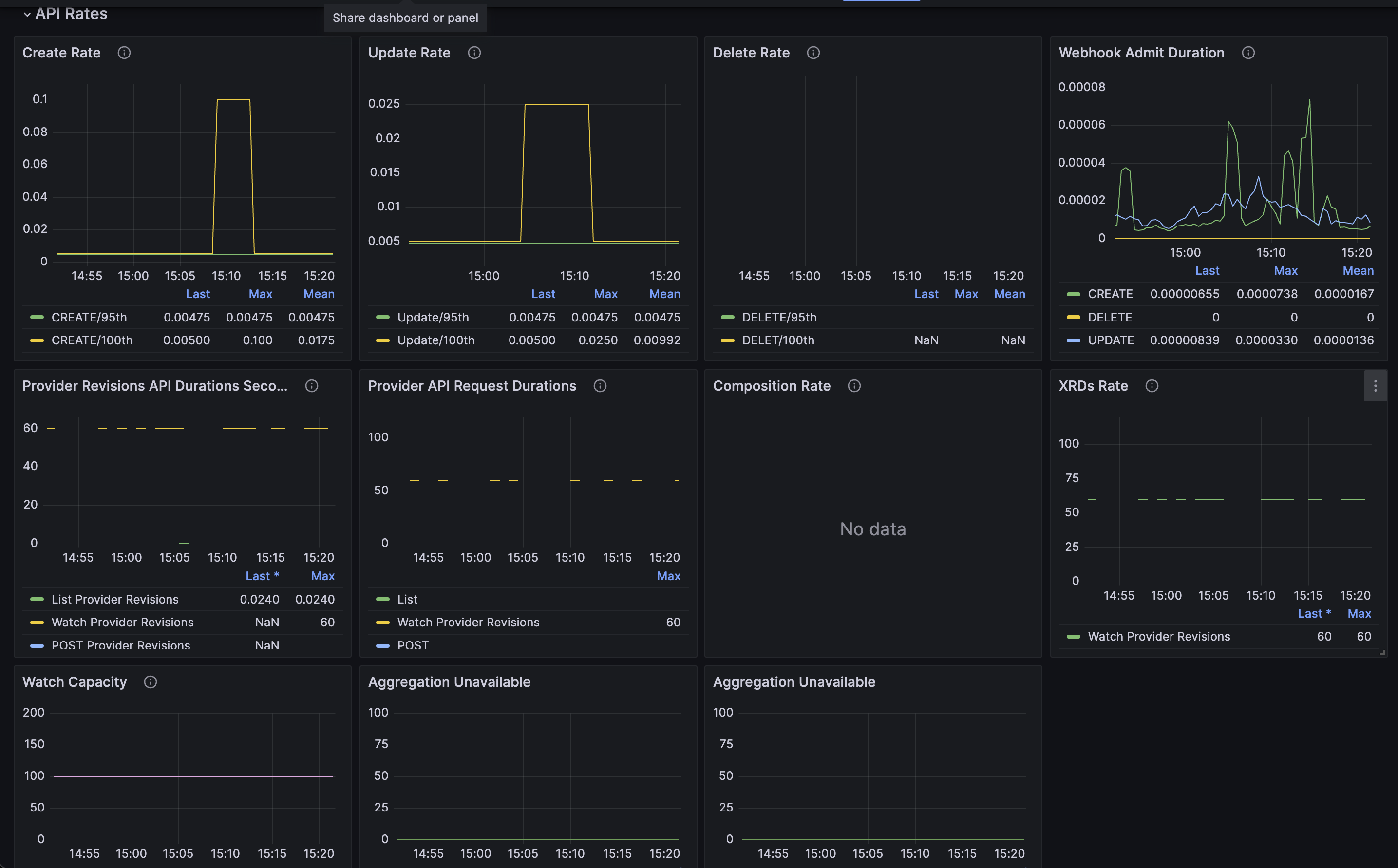Click the Delete Rate panel info icon
This screenshot has width=1398, height=868.
pyautogui.click(x=813, y=53)
